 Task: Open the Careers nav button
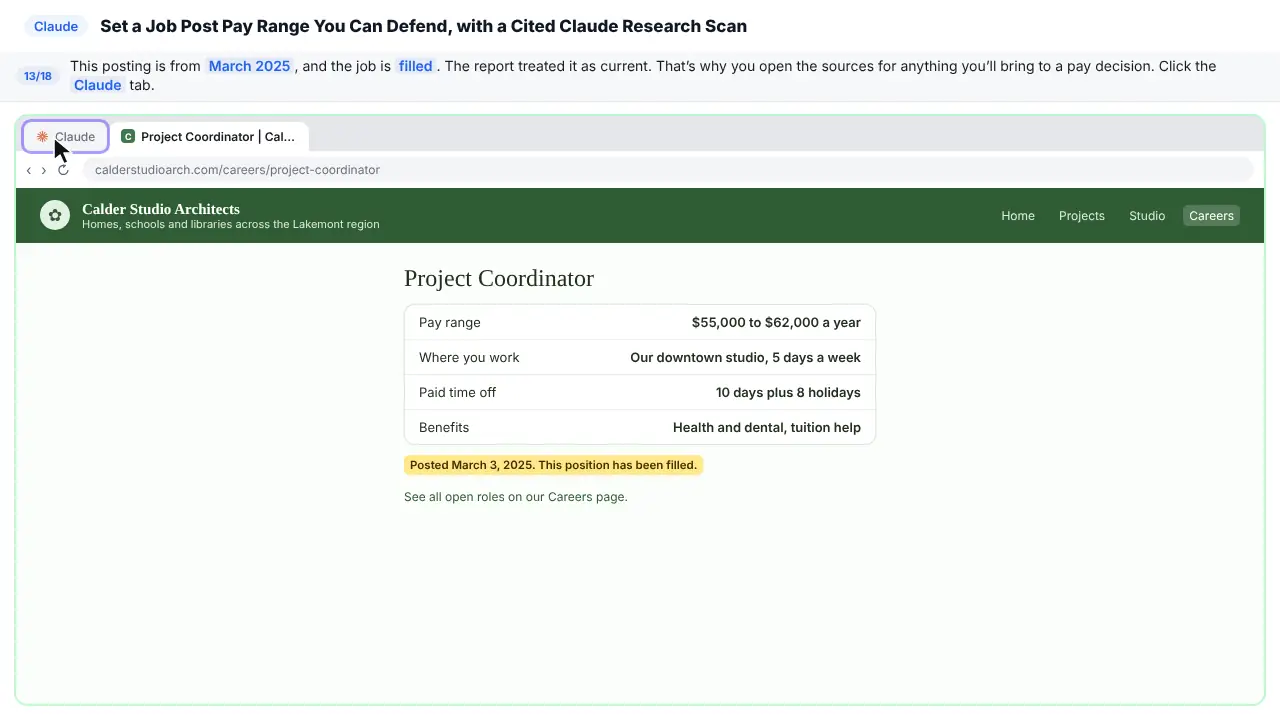point(1211,216)
